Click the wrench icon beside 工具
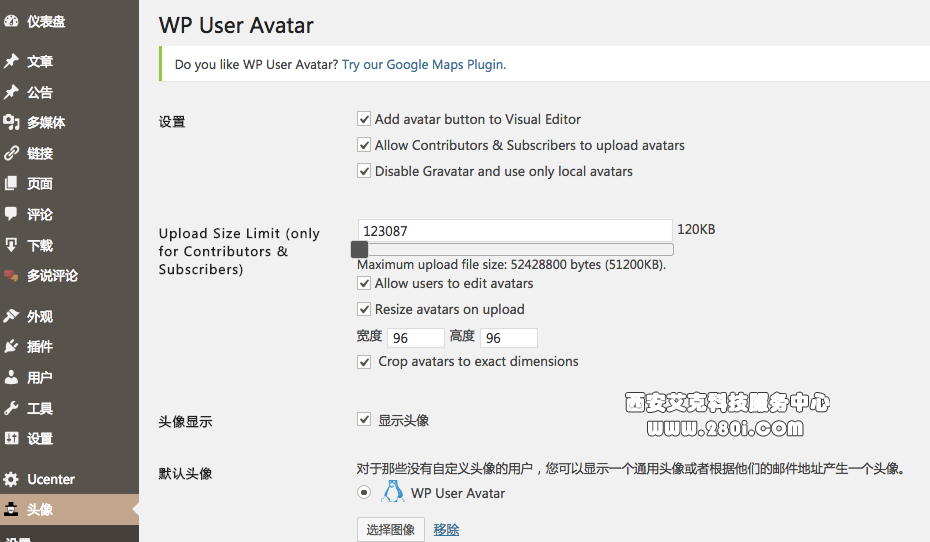 pyautogui.click(x=11, y=408)
